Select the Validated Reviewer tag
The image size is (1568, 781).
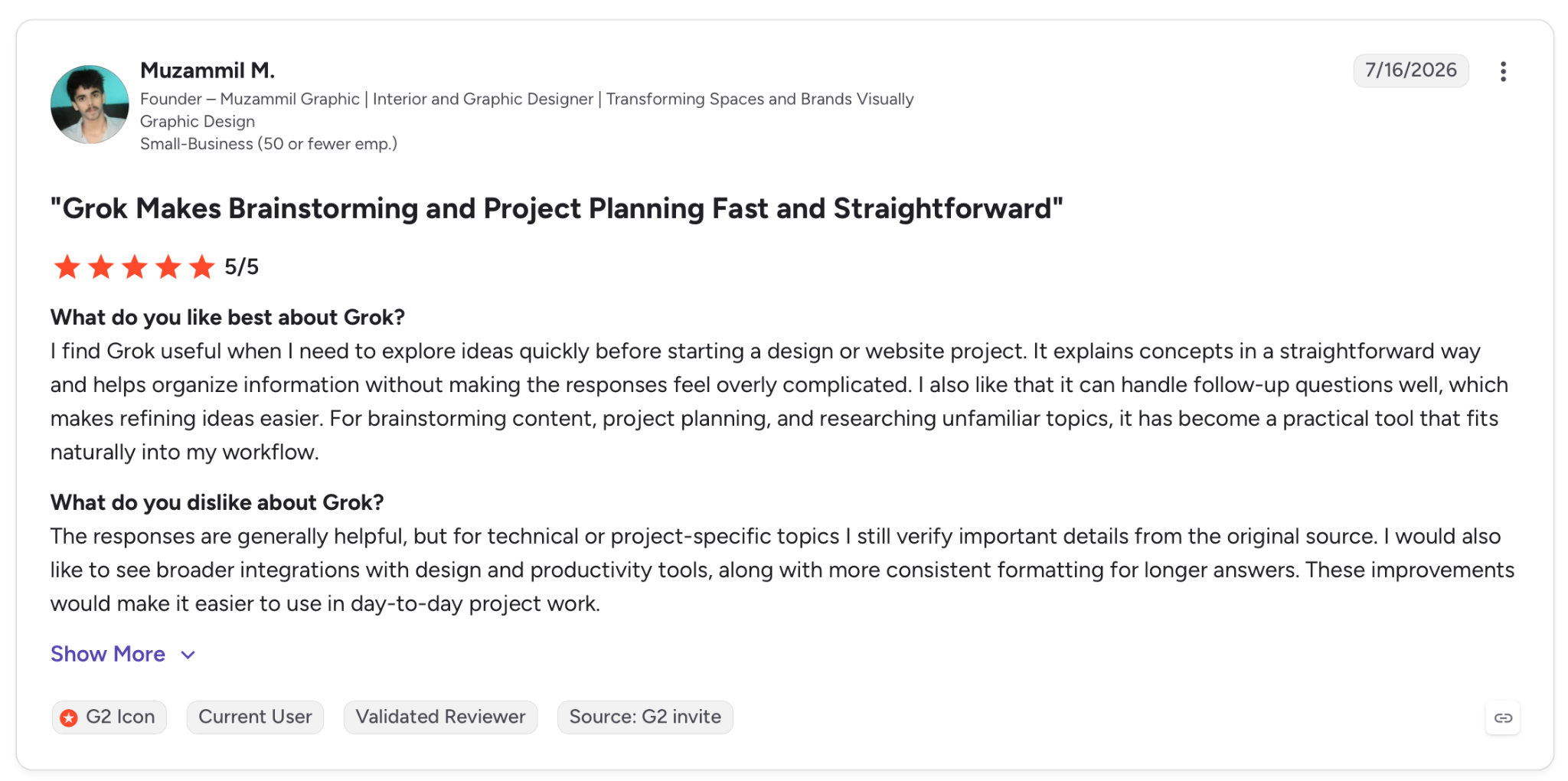click(x=440, y=717)
